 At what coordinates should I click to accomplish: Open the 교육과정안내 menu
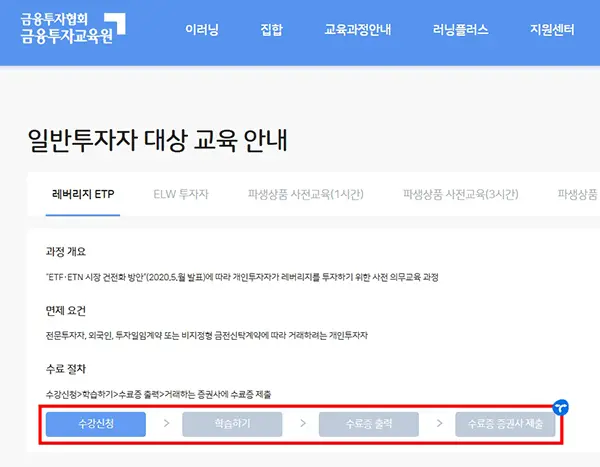[357, 29]
